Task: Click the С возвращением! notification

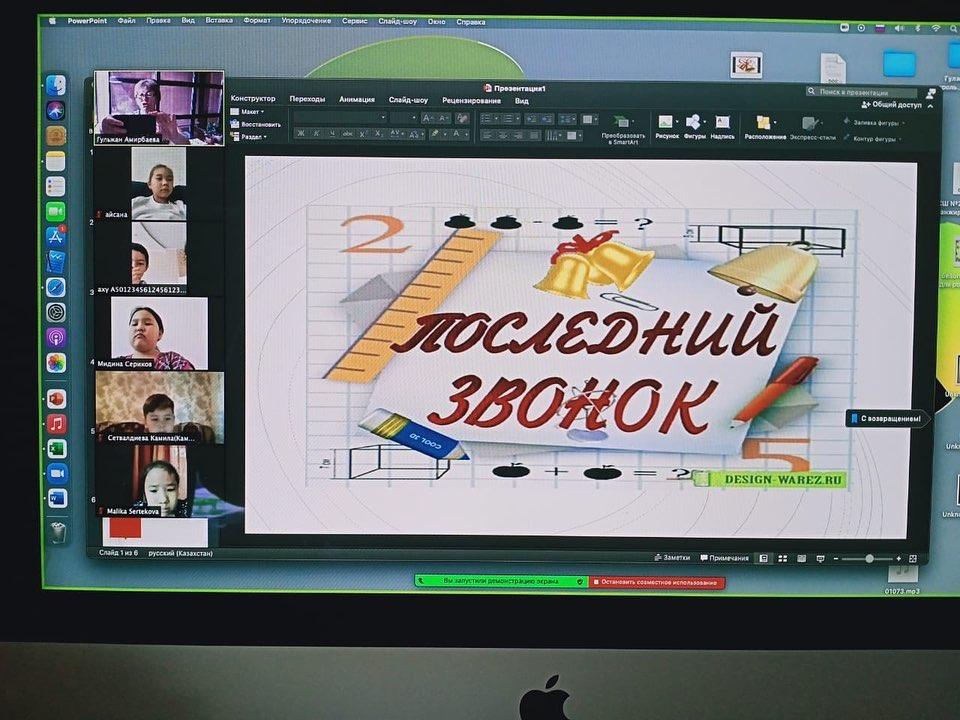Action: [x=887, y=419]
